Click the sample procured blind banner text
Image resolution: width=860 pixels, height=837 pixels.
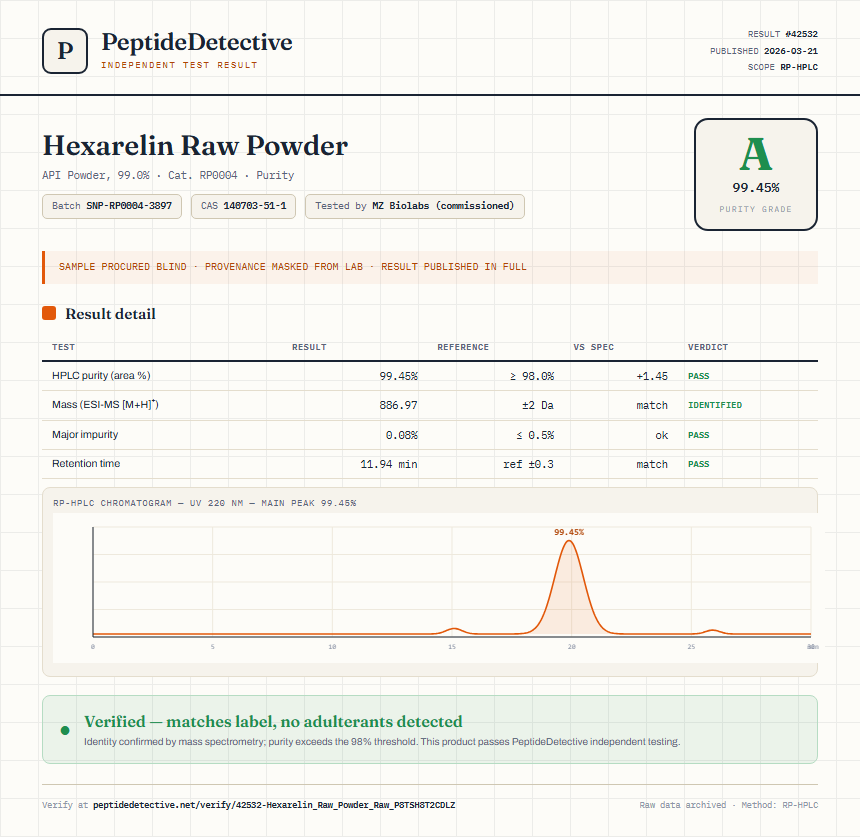pyautogui.click(x=292, y=267)
